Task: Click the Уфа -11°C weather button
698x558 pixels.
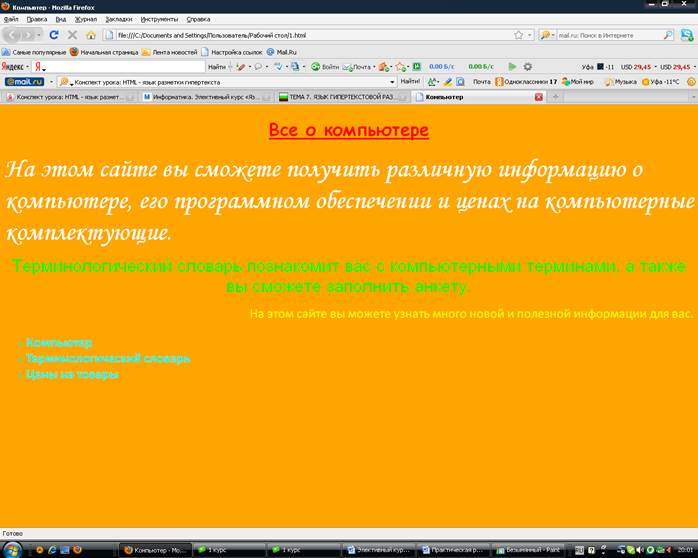Action: pyautogui.click(x=661, y=82)
